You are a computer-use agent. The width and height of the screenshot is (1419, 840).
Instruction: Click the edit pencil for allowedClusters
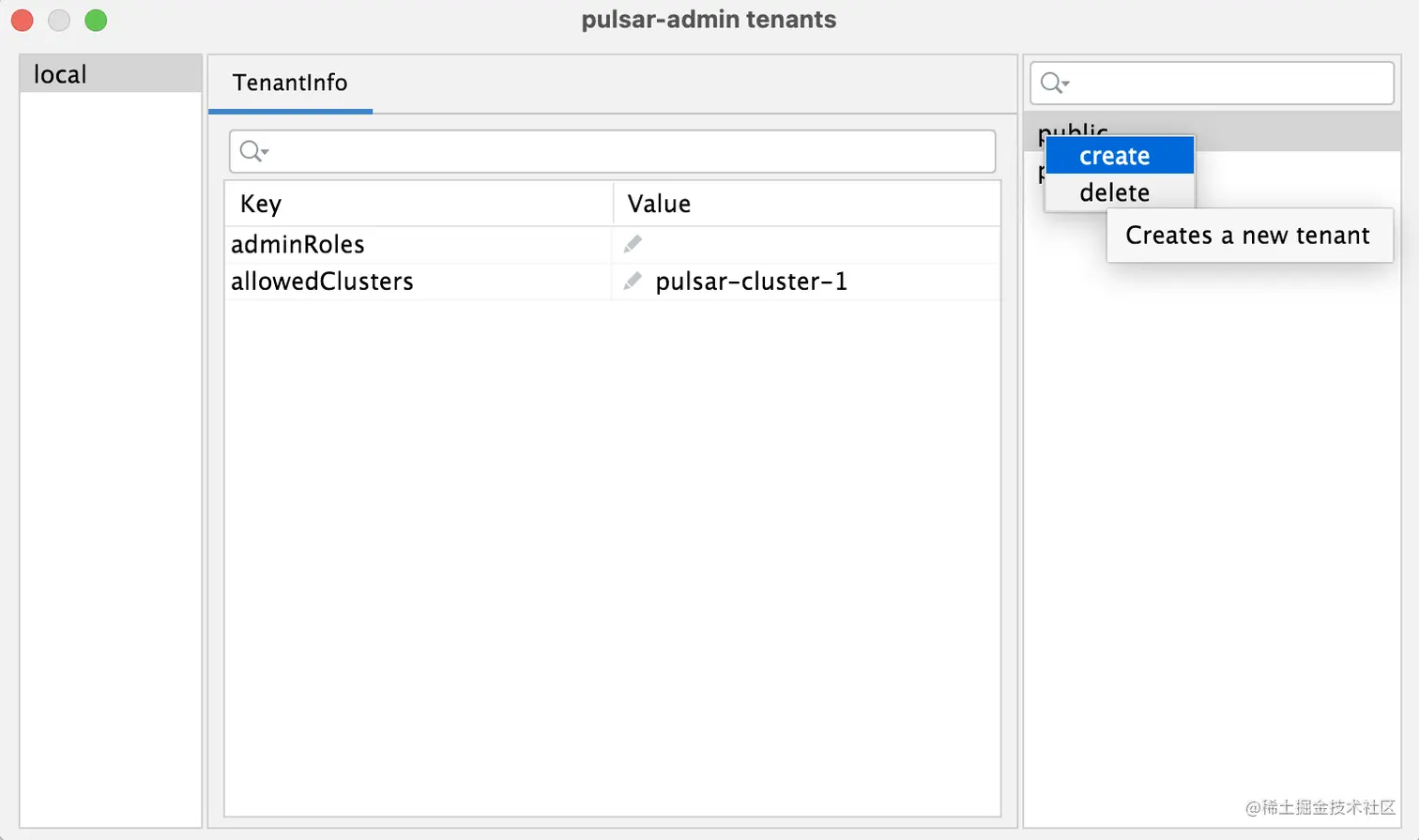633,281
